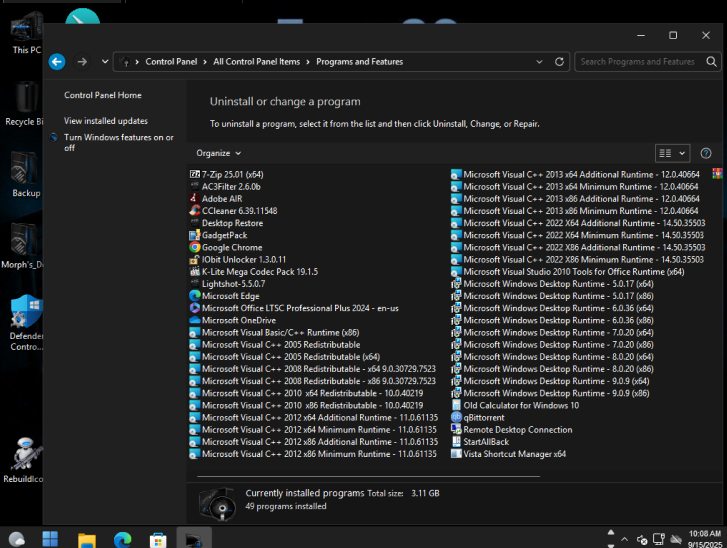The height and width of the screenshot is (548, 727).
Task: Select Windows Desktop Runtime 9.0.9 (x64)
Action: point(550,381)
